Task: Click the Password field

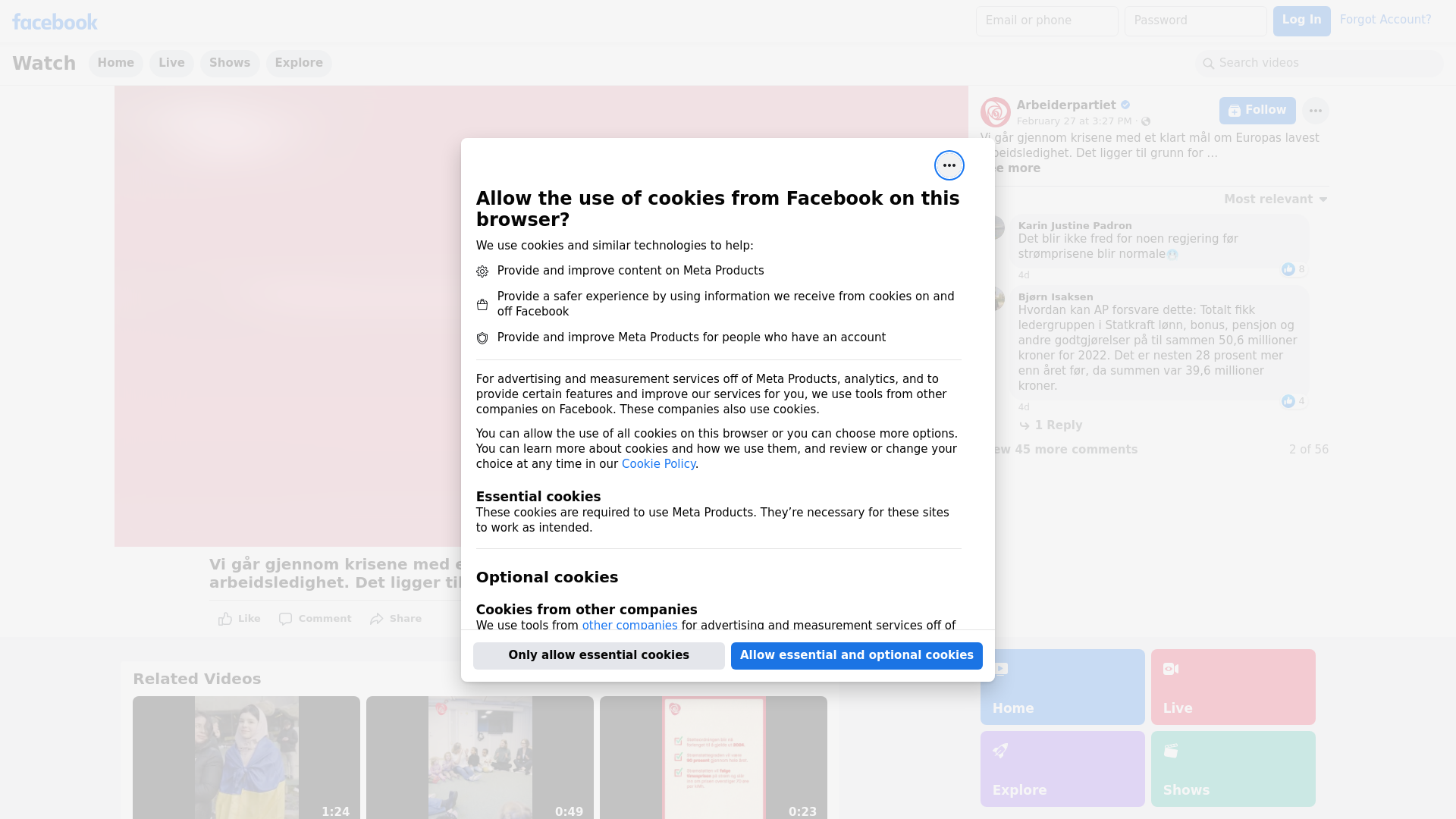Action: 1196,21
